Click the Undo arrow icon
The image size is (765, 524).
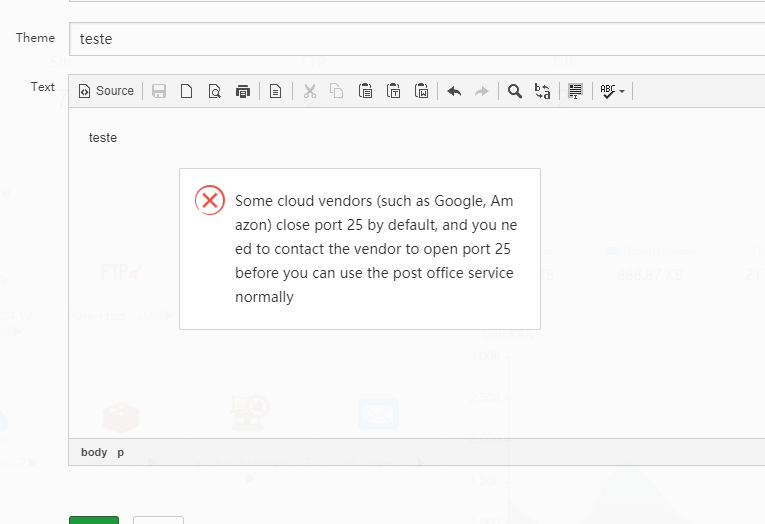tap(454, 91)
